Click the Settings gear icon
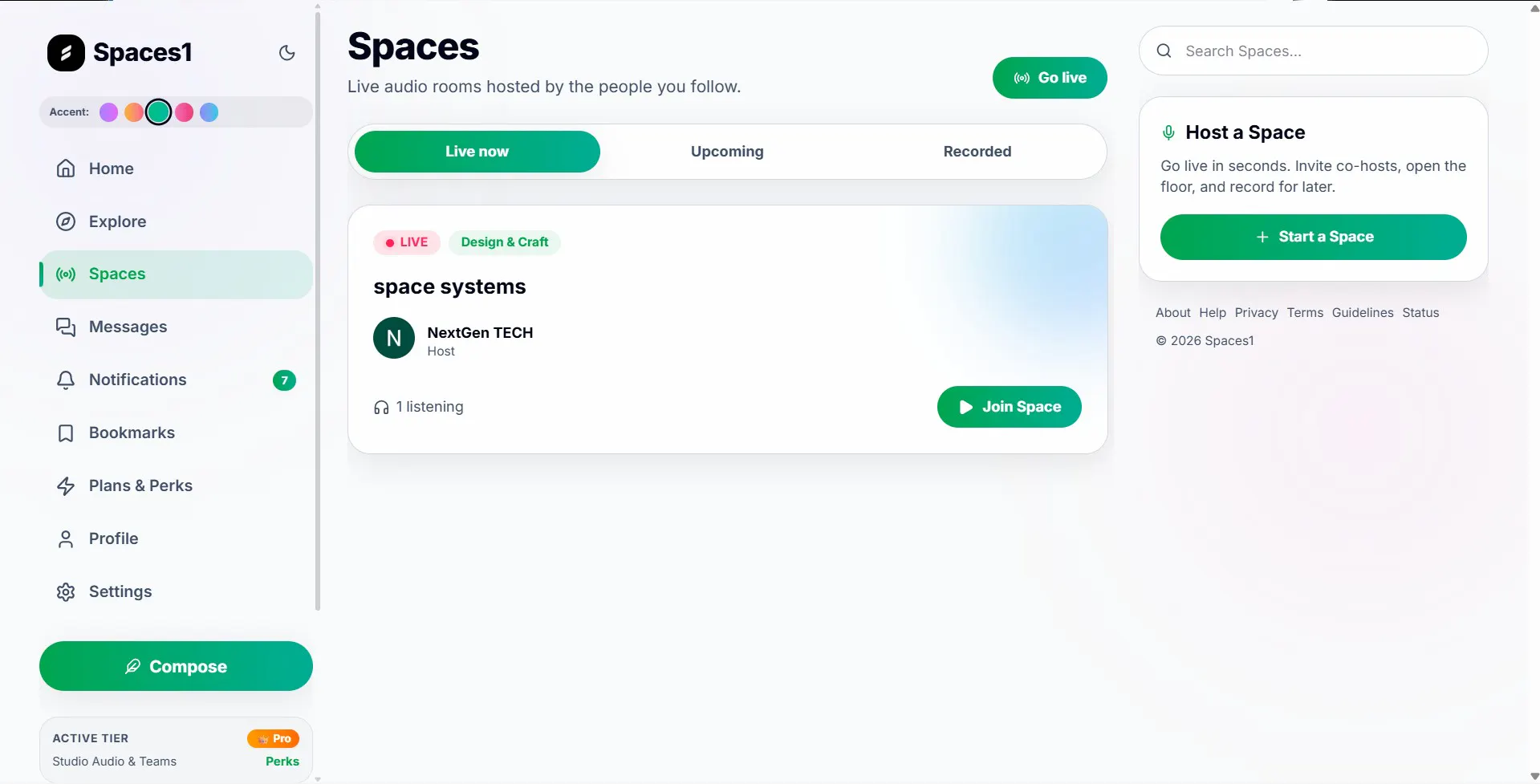 [66, 592]
